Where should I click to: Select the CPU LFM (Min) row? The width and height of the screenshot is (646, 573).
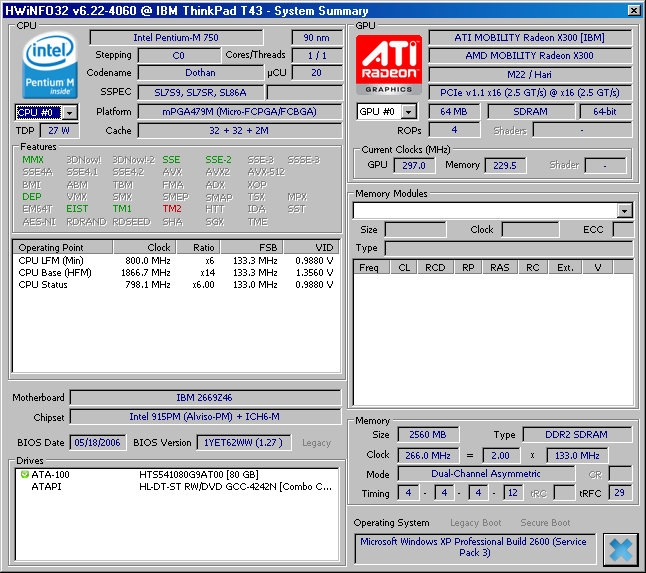tap(176, 261)
